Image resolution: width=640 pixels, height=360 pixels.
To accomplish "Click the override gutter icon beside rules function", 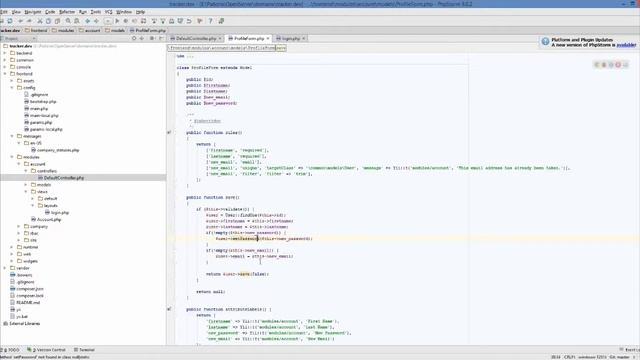I will tap(169, 132).
